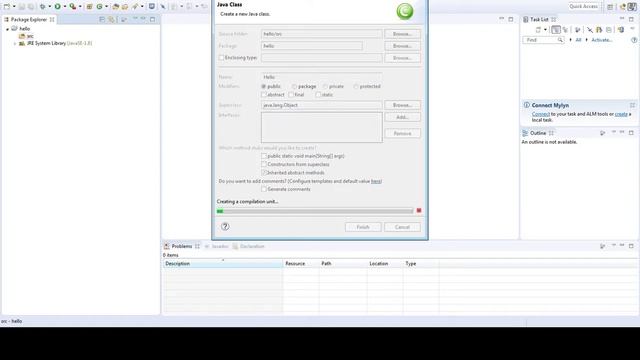
Task: Check the final modifier checkbox
Action: (291, 95)
